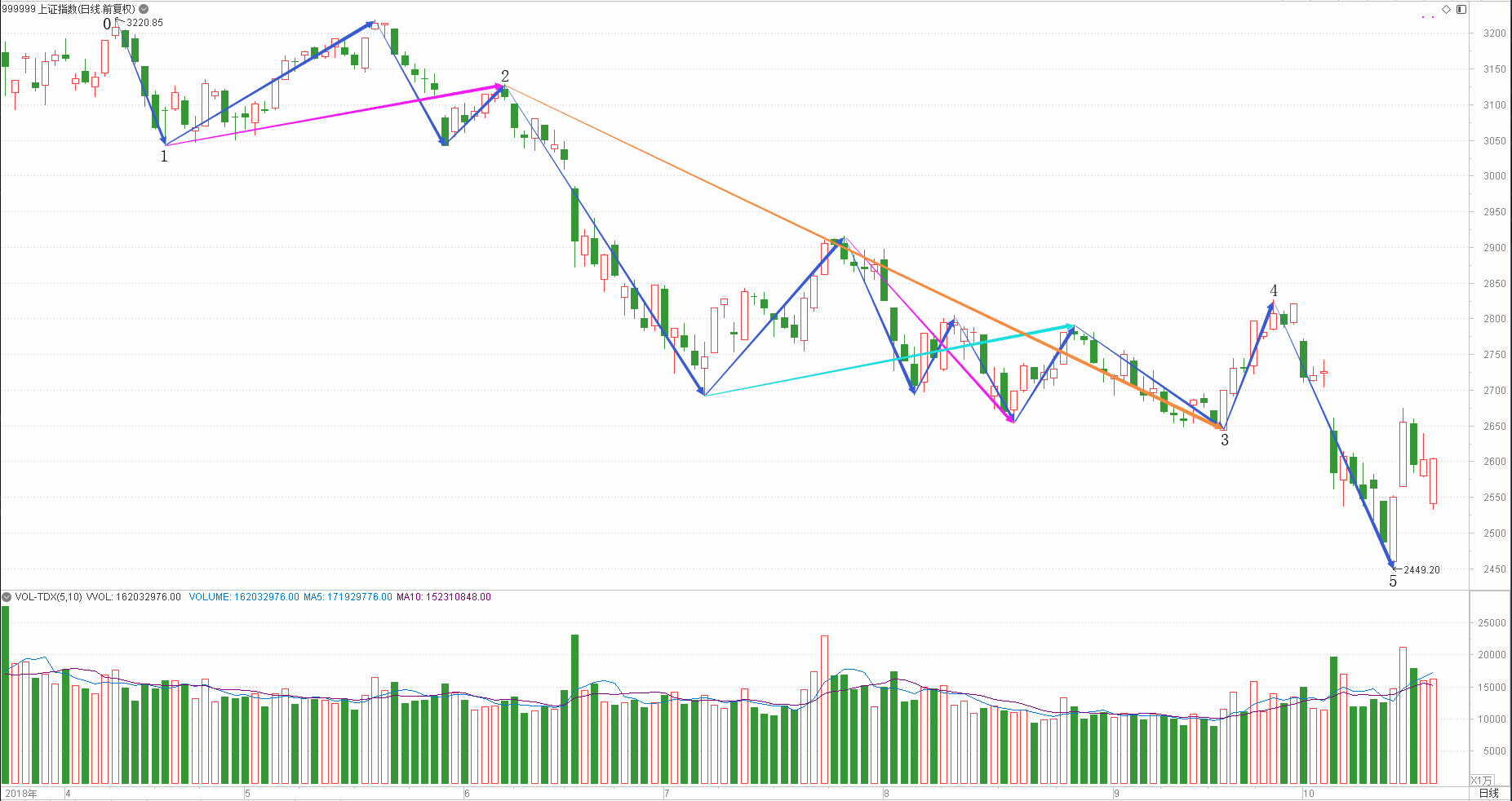
Task: Click month 7 marker on time axis
Action: tap(667, 793)
